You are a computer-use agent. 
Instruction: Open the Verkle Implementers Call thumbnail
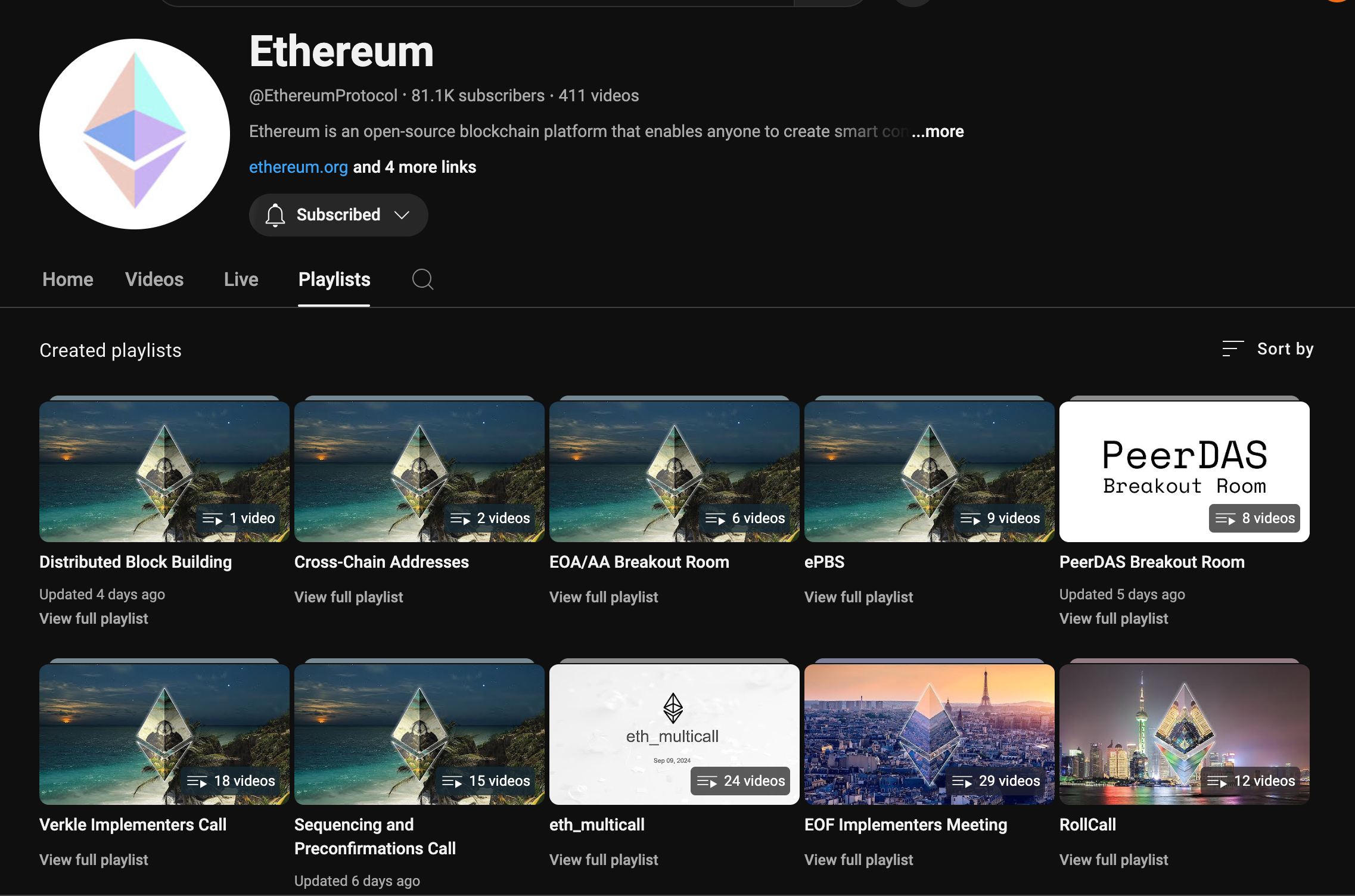click(164, 734)
